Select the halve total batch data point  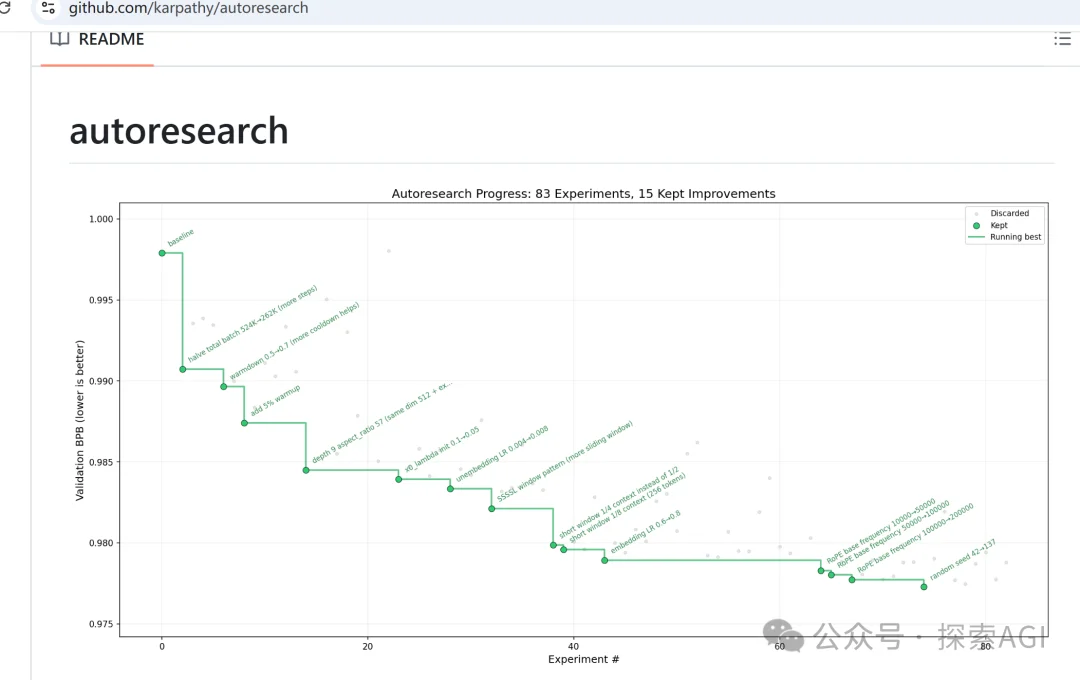click(183, 369)
